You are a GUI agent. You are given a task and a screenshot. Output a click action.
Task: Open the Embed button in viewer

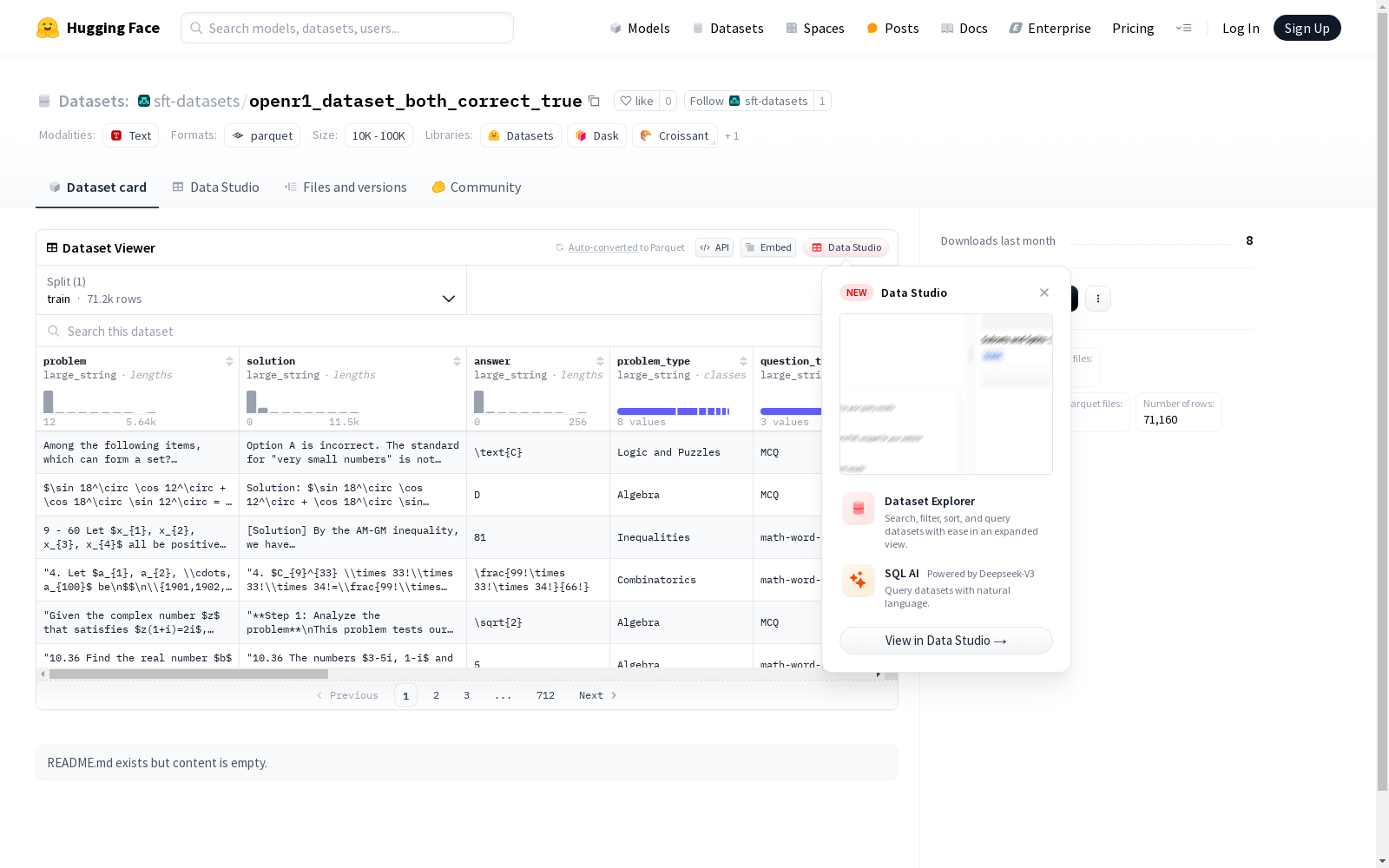click(x=768, y=247)
